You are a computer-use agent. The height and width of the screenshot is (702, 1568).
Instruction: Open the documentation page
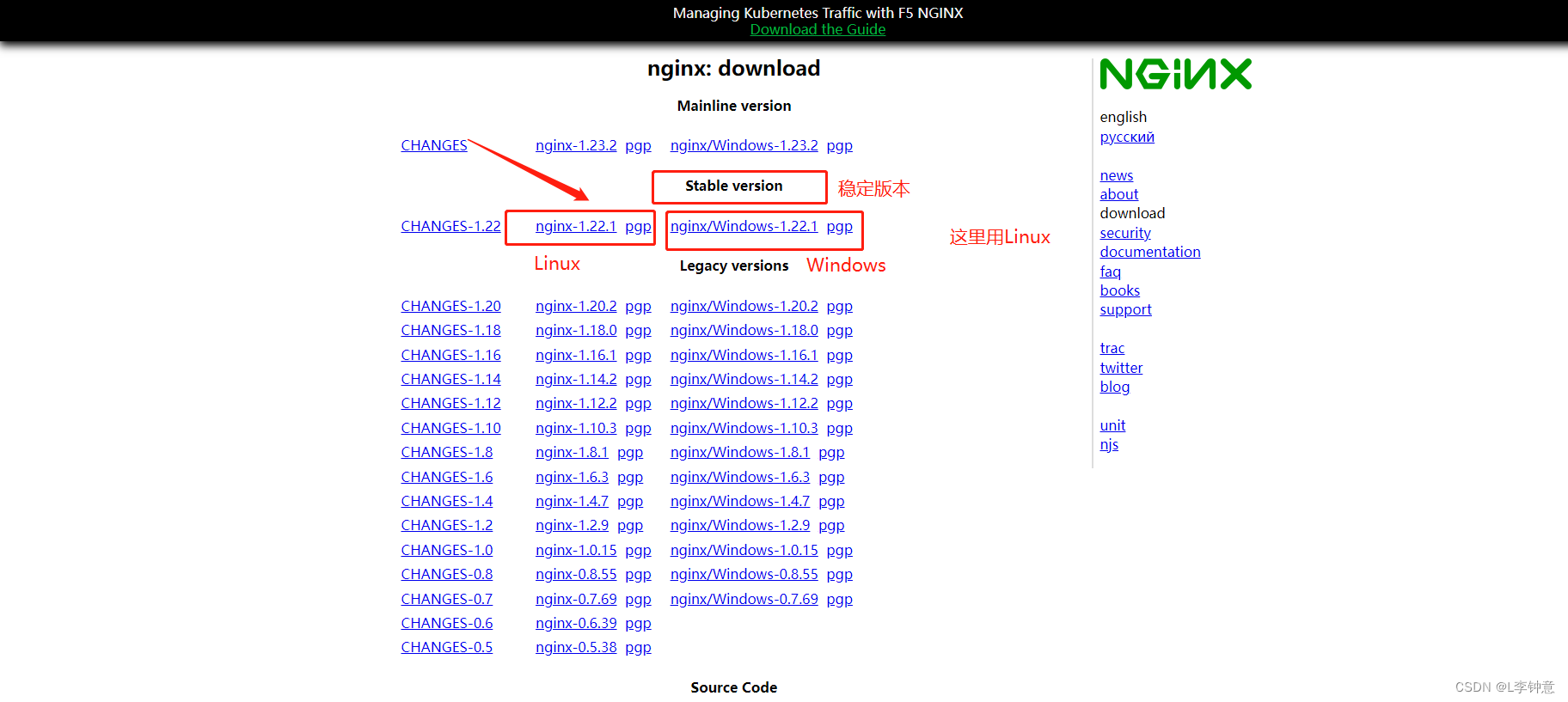[x=1150, y=252]
